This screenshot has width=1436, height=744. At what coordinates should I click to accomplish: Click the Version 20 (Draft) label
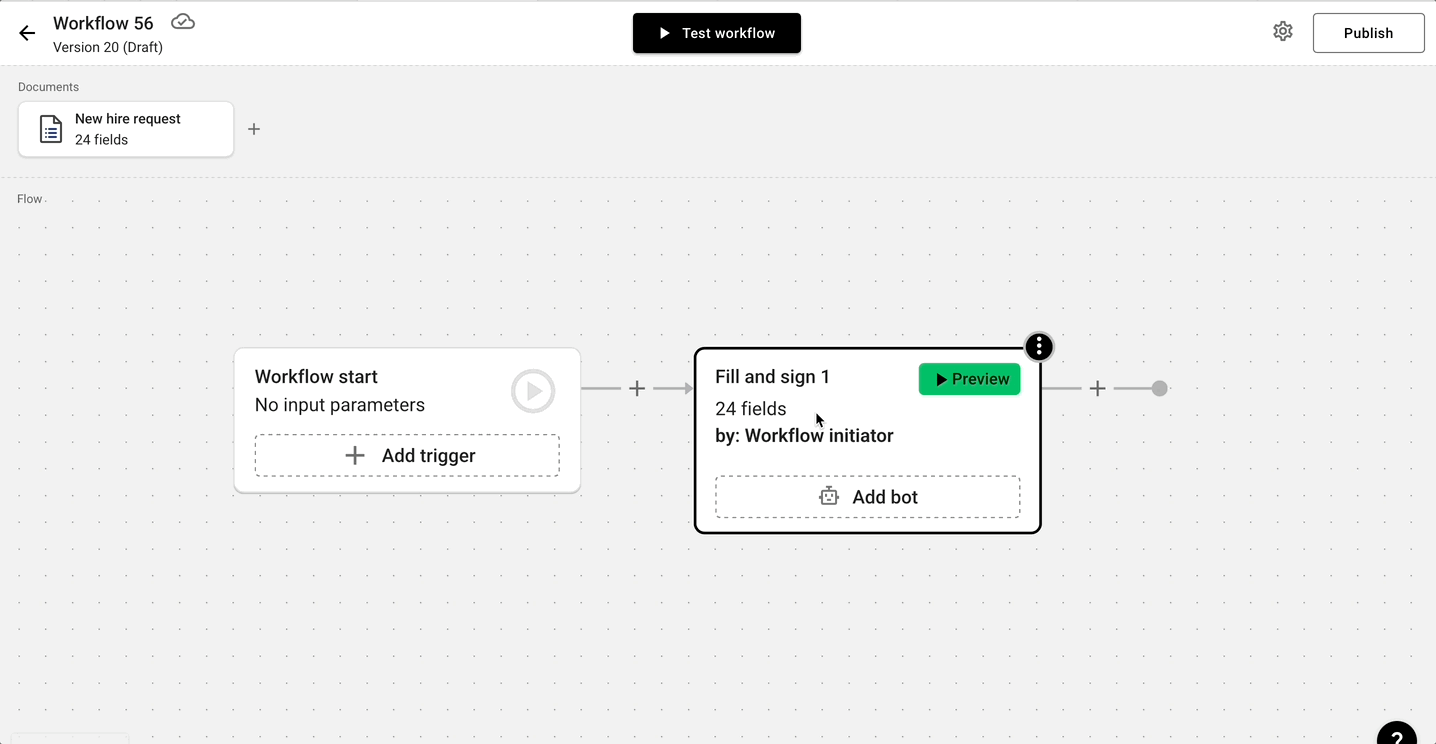[108, 47]
